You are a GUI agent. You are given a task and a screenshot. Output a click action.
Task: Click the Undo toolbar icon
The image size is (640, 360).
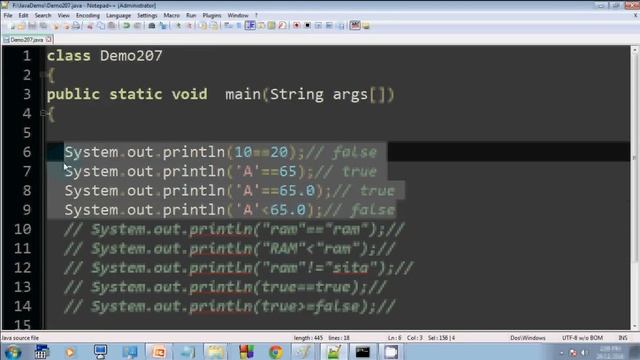[127, 26]
